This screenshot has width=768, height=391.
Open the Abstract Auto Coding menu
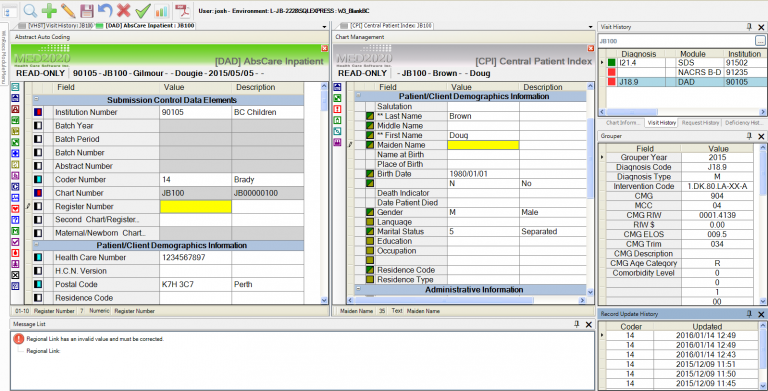point(43,37)
